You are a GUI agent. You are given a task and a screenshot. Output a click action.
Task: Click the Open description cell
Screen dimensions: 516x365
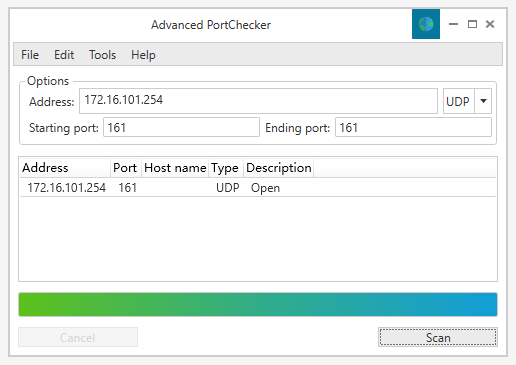click(x=265, y=188)
